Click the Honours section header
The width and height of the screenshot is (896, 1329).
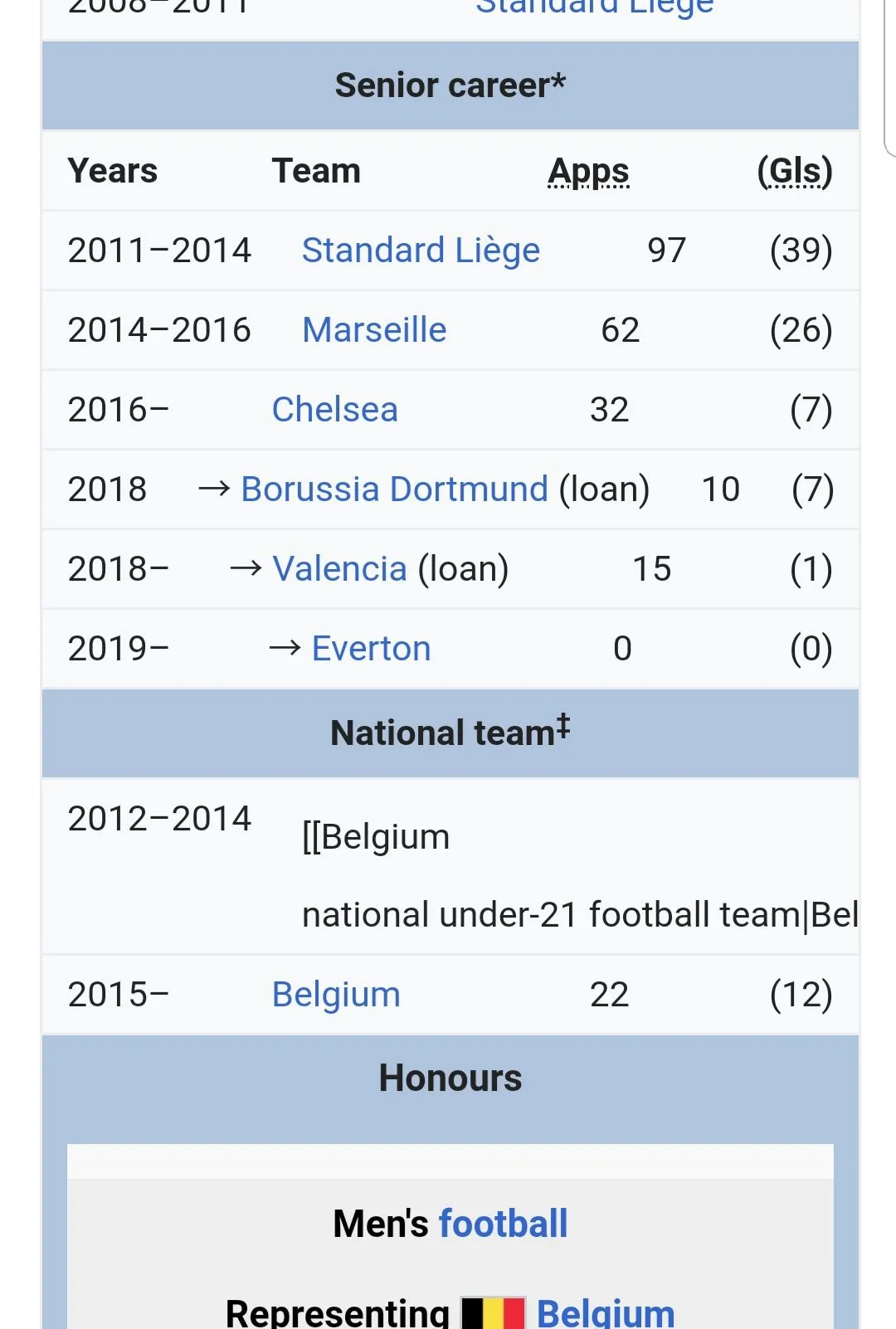tap(450, 1078)
